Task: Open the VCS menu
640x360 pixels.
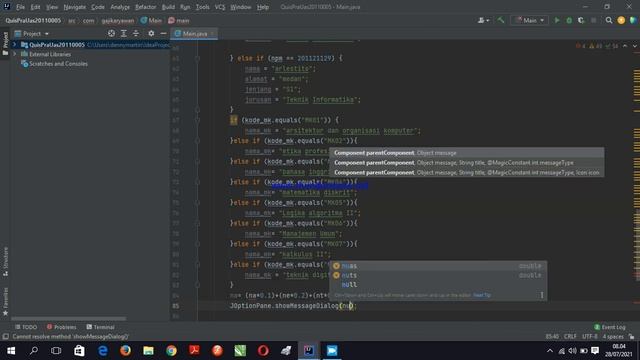Action: (220, 7)
